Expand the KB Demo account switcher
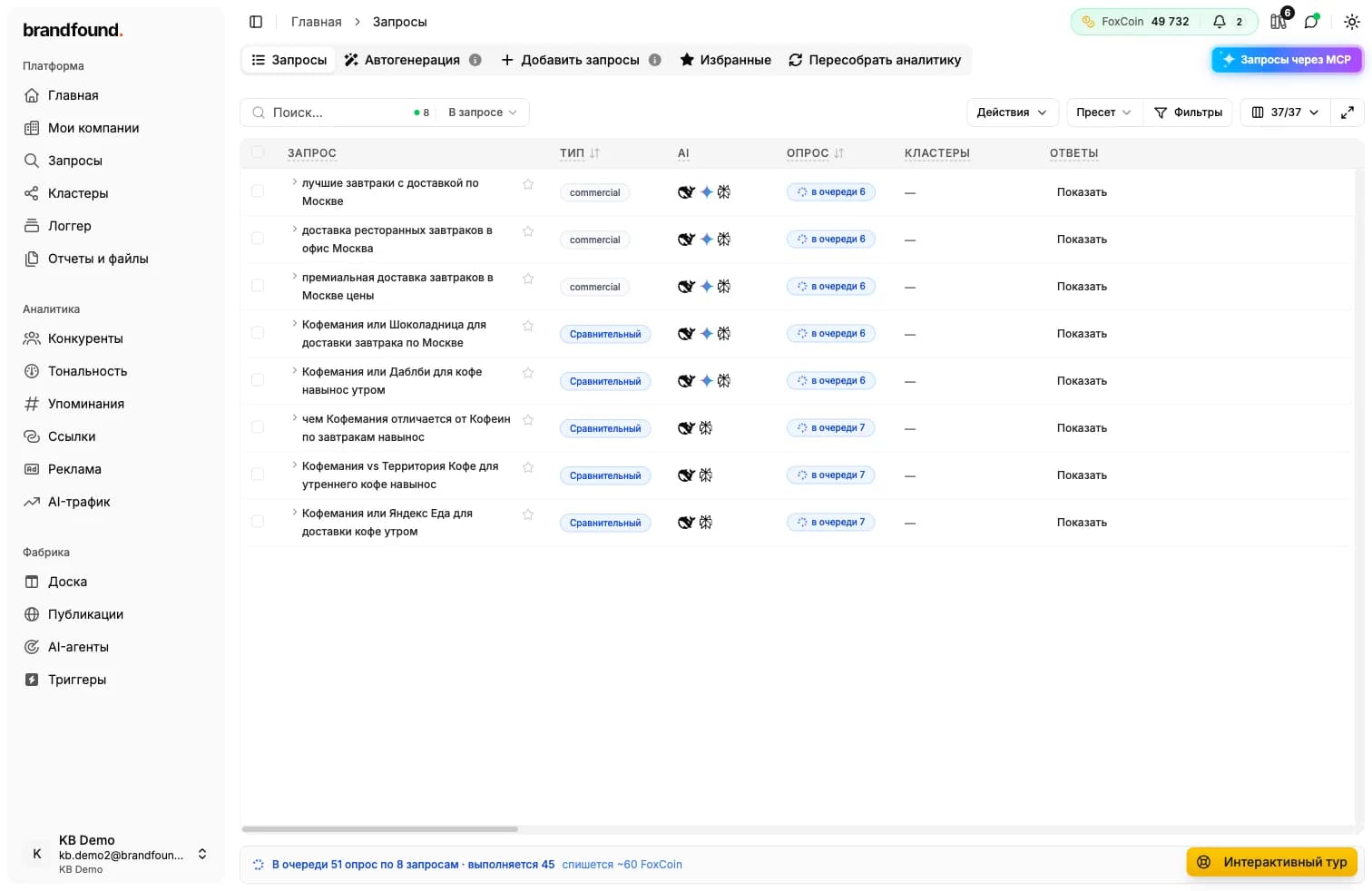The height and width of the screenshot is (891, 1372). (x=202, y=854)
